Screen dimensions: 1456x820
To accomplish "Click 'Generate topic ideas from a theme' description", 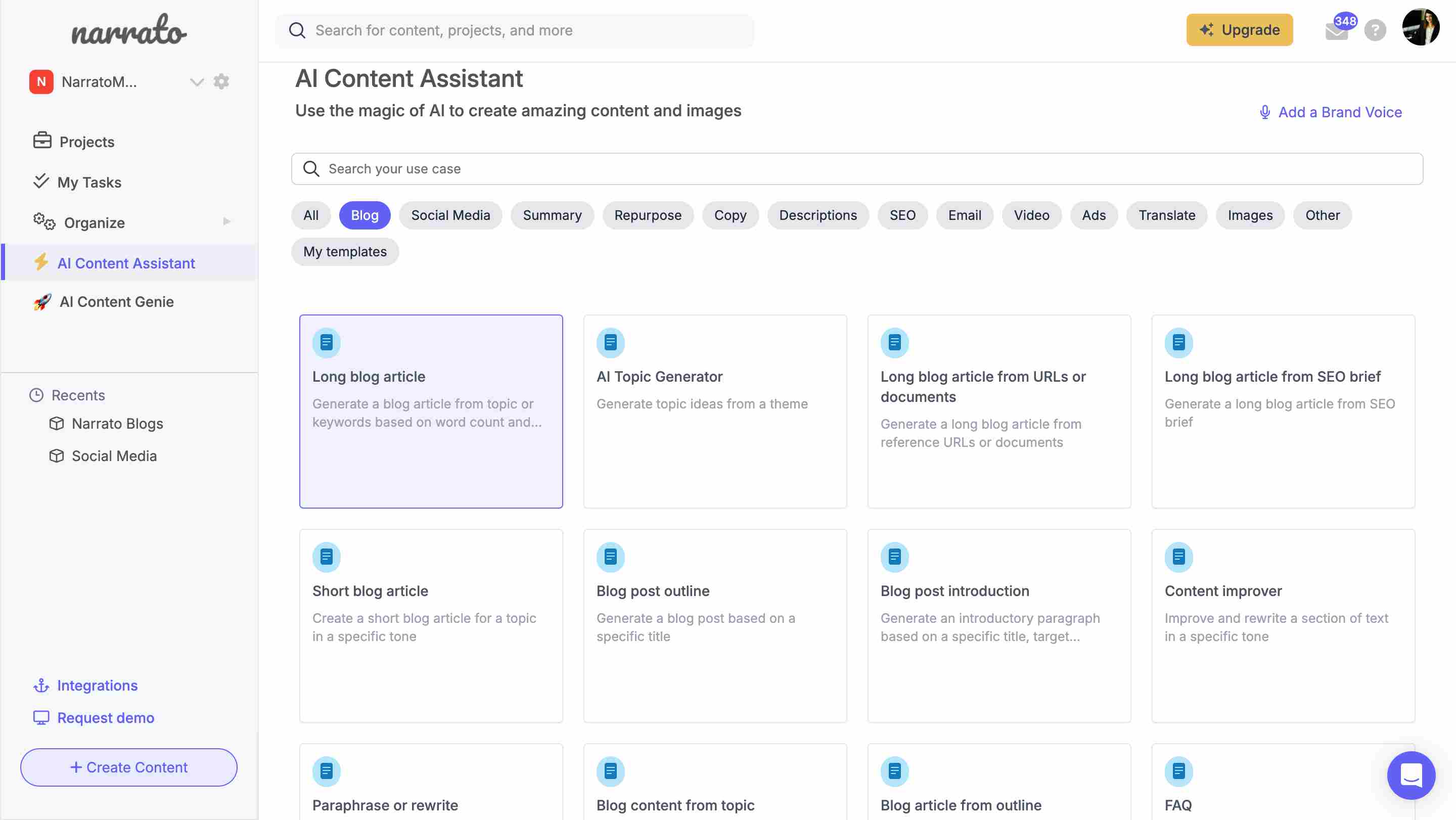I will pyautogui.click(x=702, y=403).
